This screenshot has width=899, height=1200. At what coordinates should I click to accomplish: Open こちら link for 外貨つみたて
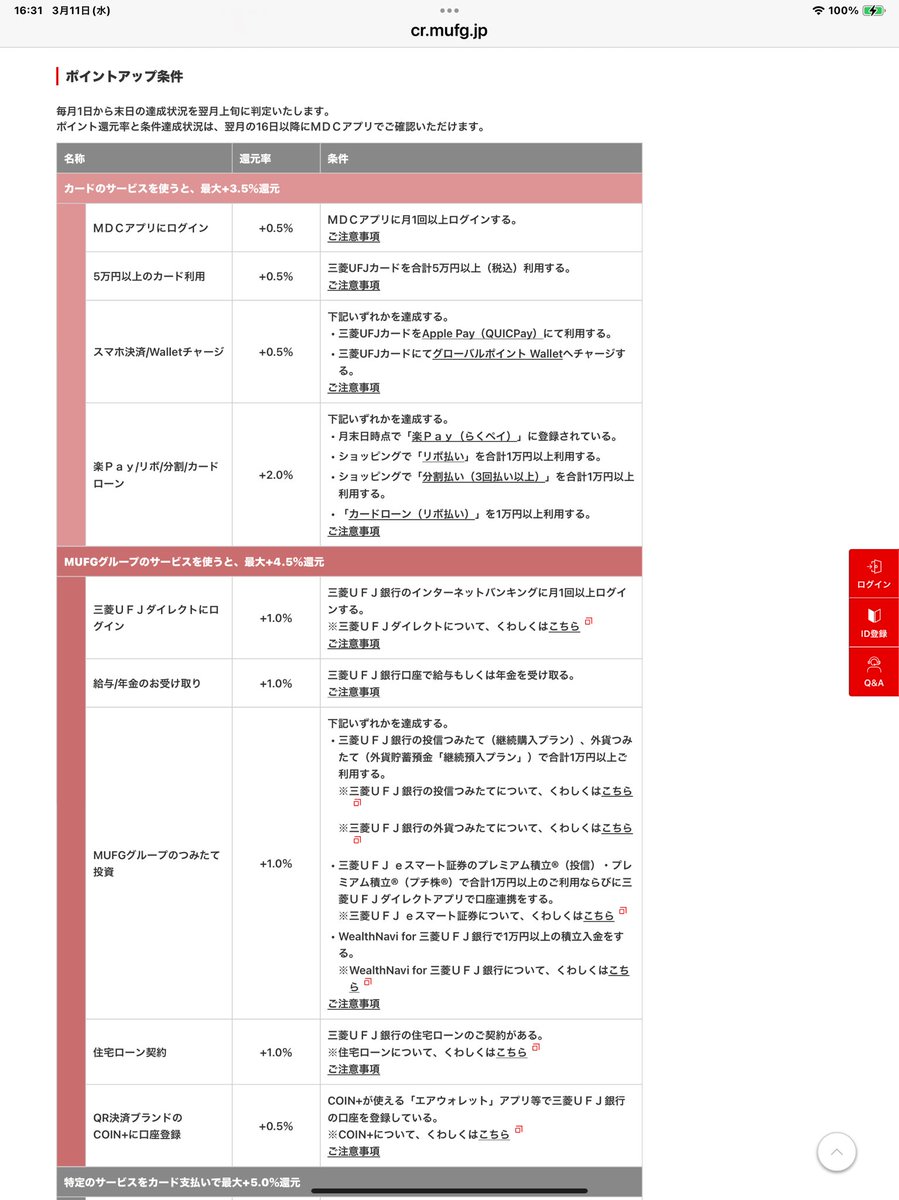(x=617, y=828)
